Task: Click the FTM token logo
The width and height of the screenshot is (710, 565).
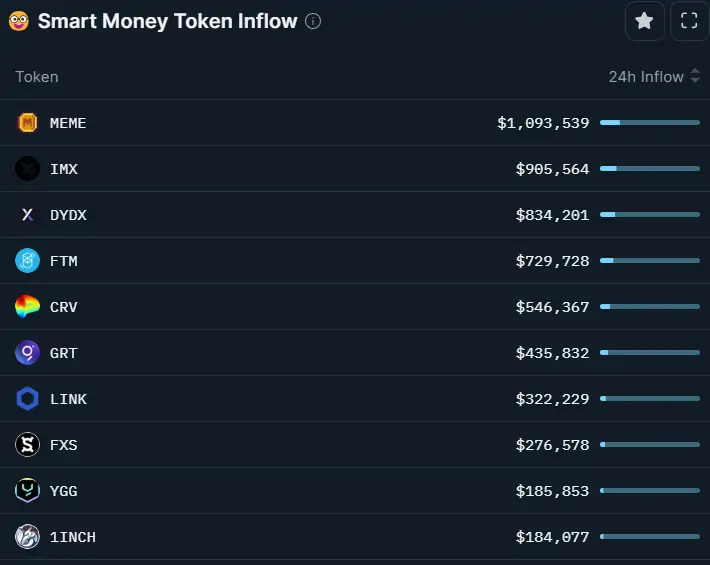Action: pyautogui.click(x=28, y=261)
